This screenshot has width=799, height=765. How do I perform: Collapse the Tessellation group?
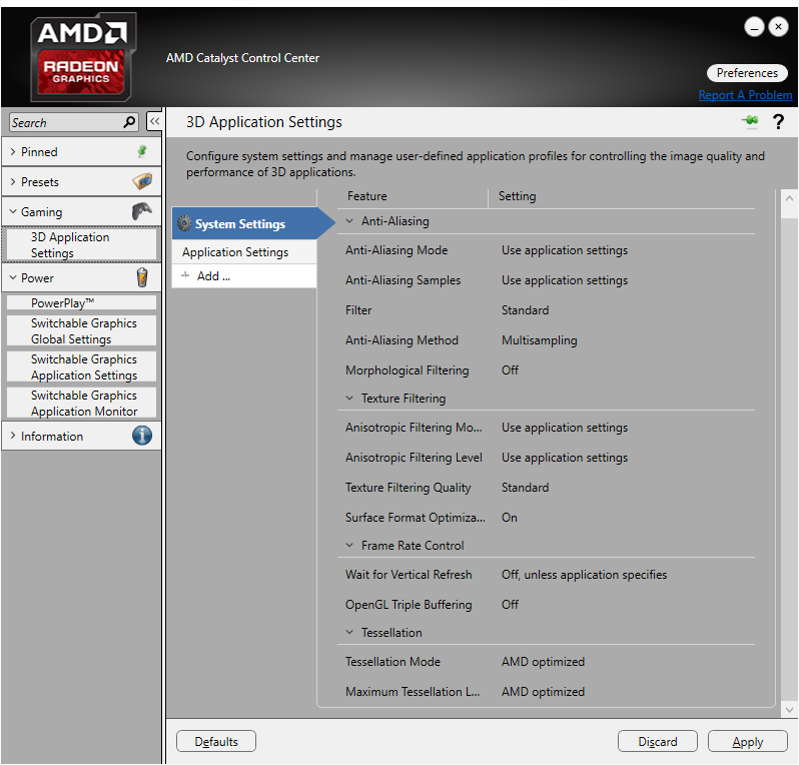pos(349,632)
